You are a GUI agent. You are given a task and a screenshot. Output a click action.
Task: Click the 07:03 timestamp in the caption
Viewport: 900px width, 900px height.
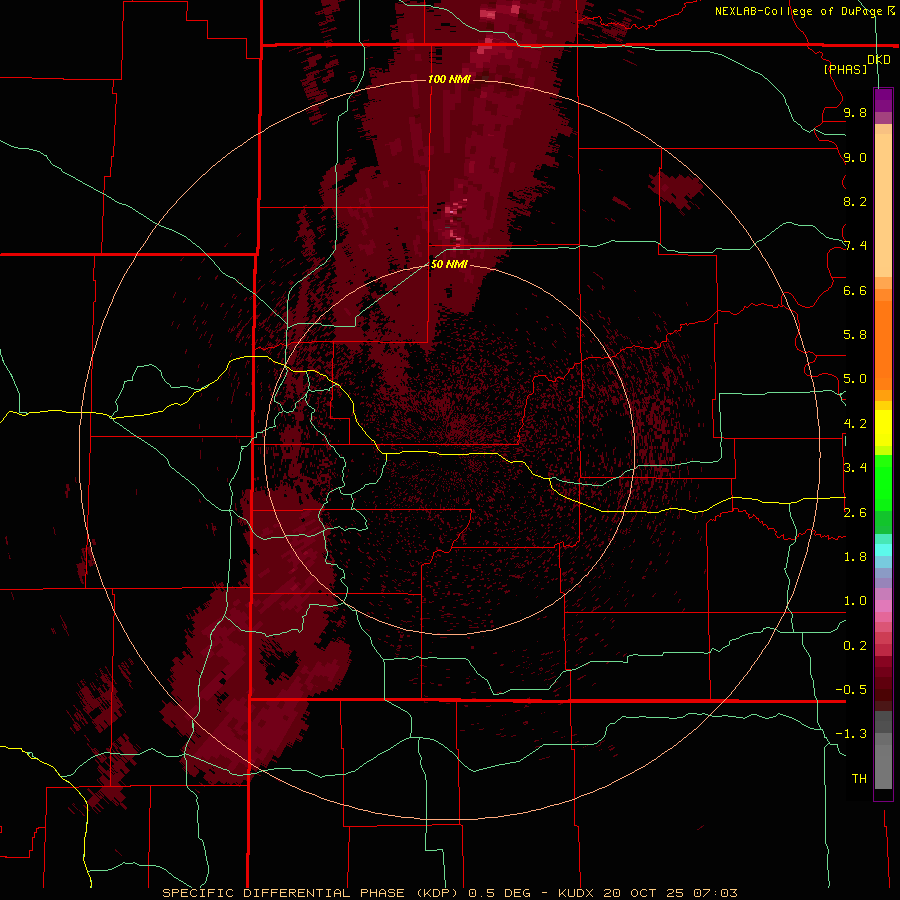715,893
